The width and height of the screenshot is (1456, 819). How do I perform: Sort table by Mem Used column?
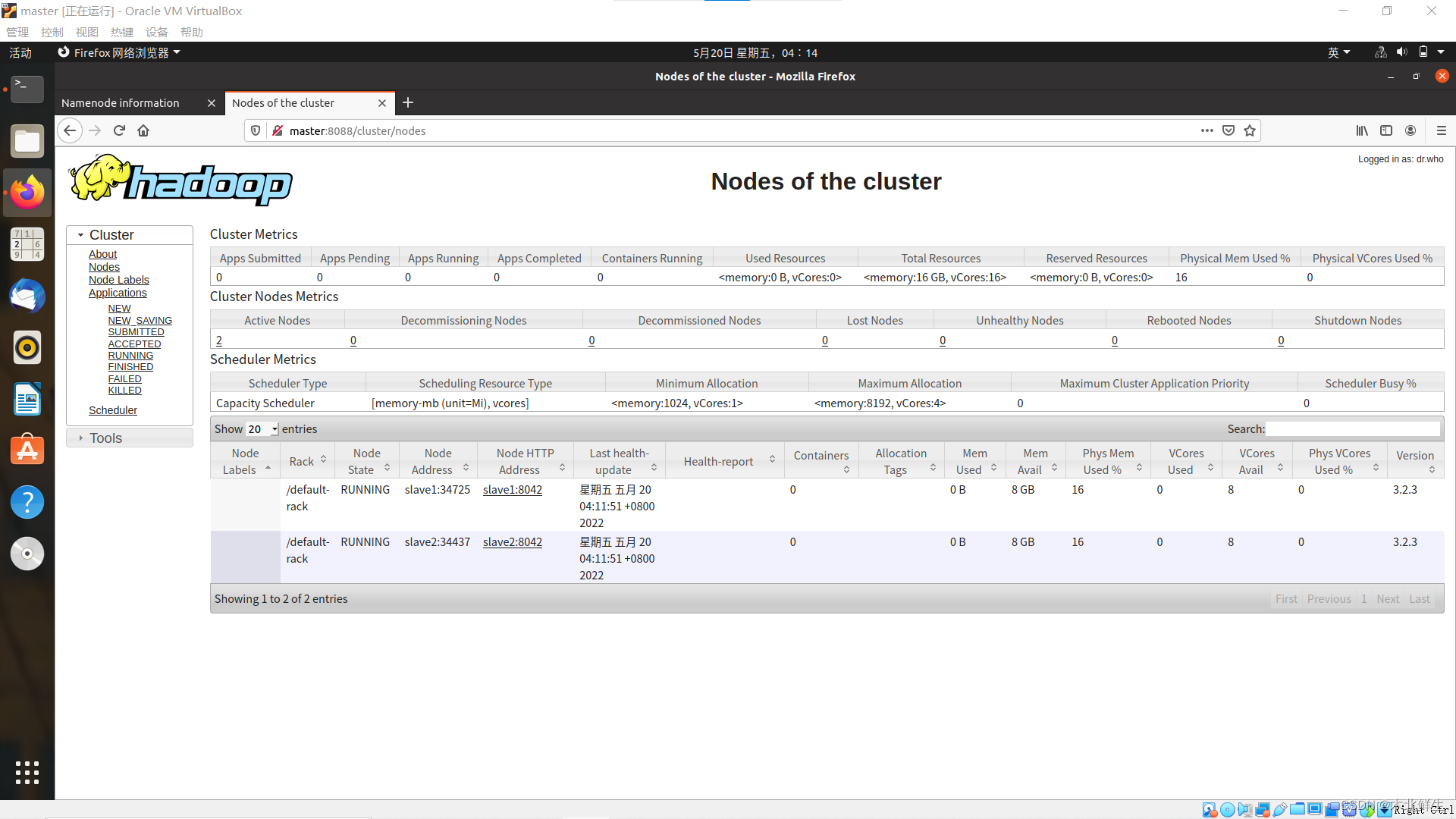point(974,461)
